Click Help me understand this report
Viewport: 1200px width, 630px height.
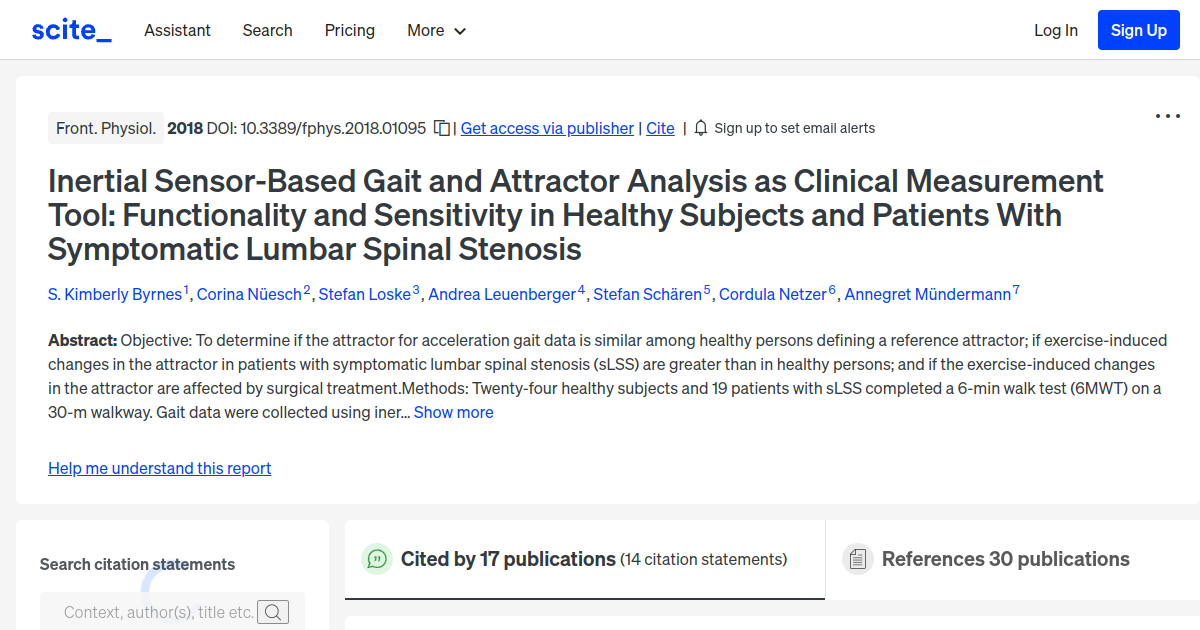point(159,468)
